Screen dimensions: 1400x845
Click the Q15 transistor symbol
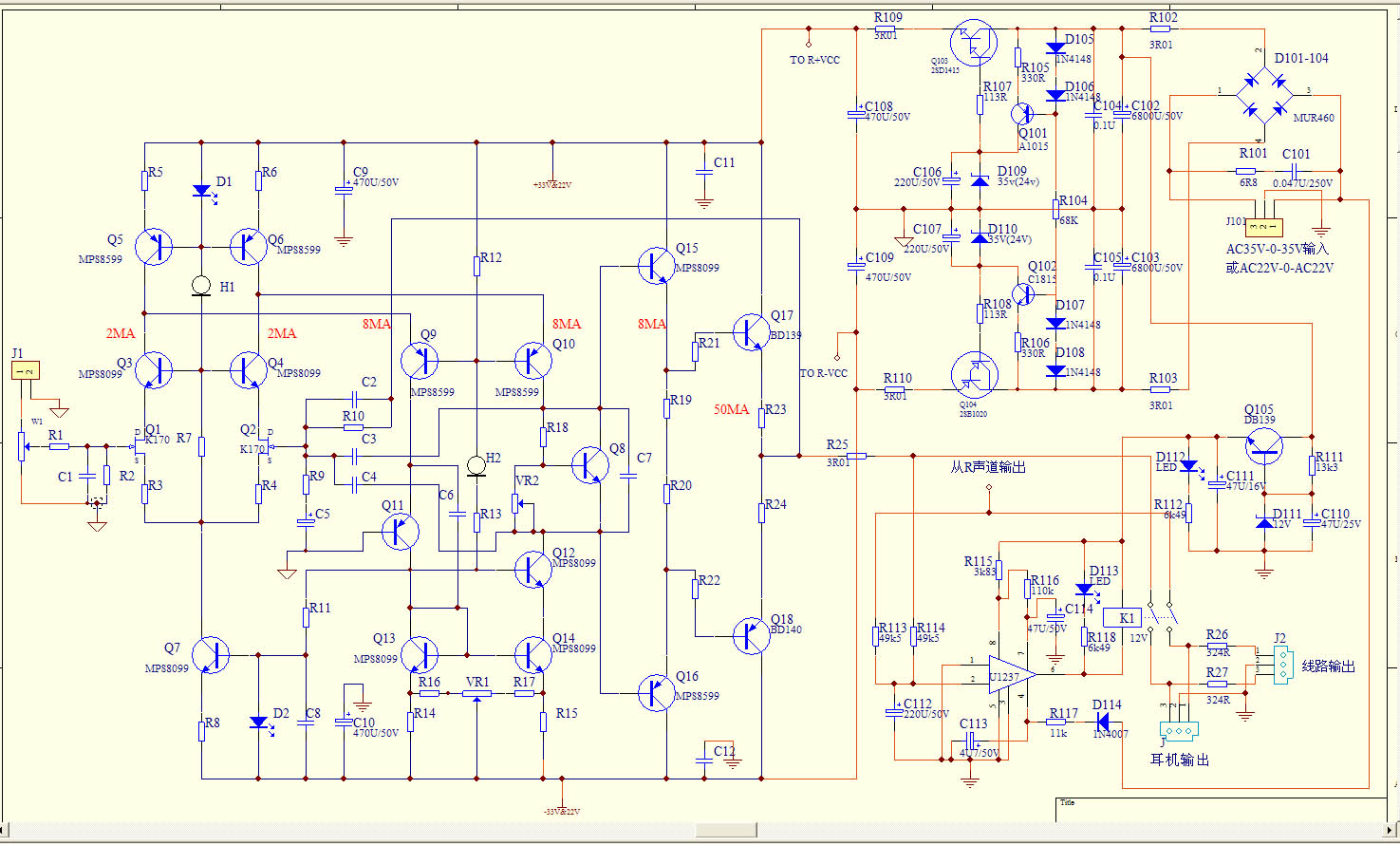[656, 266]
